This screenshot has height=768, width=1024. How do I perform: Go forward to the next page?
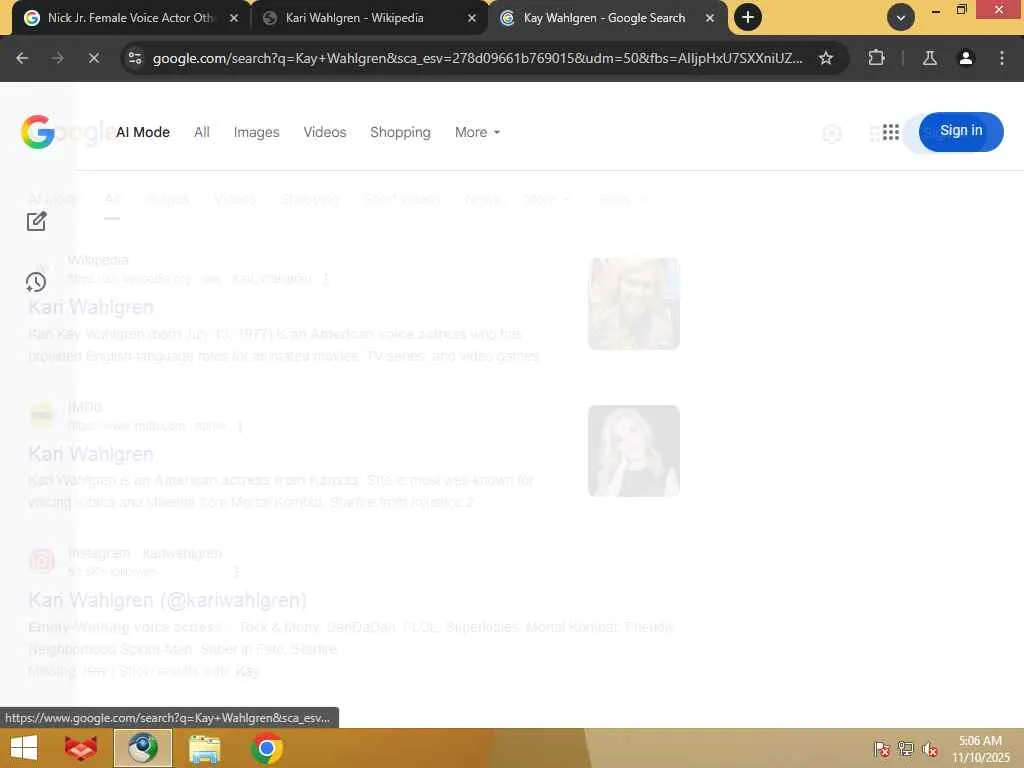[x=57, y=58]
